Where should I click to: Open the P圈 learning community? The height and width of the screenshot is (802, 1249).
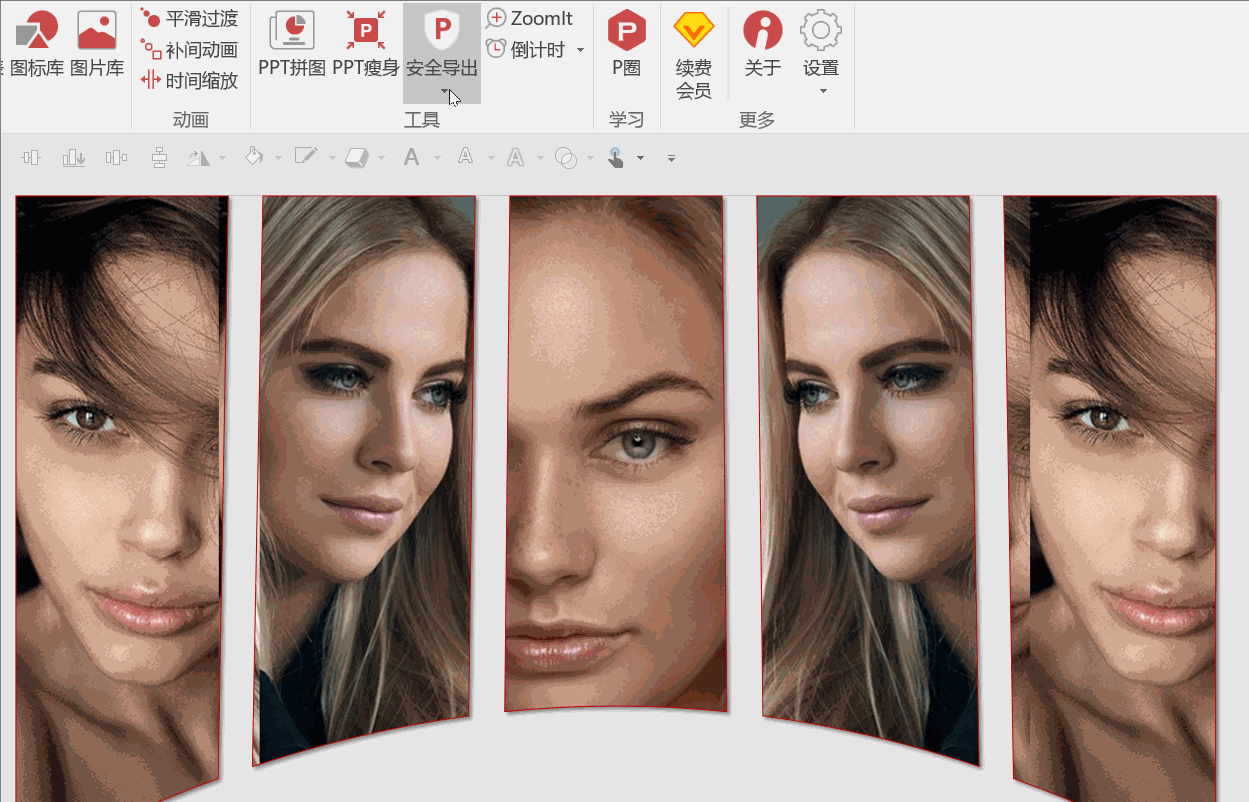[x=626, y=45]
